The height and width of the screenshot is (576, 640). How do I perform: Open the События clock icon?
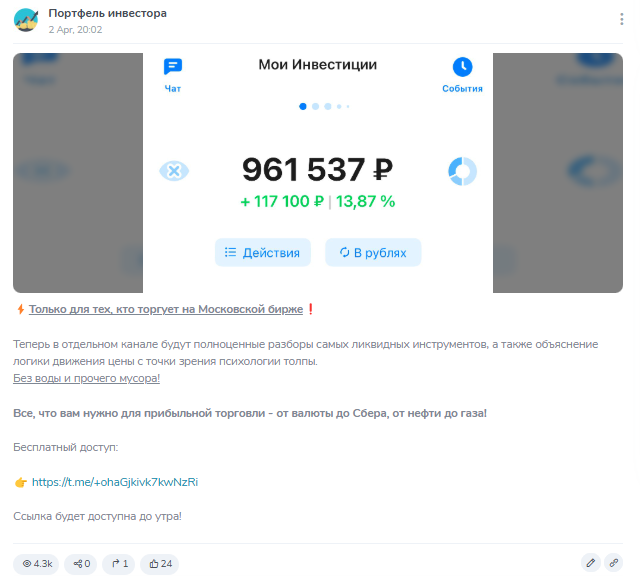point(462,67)
